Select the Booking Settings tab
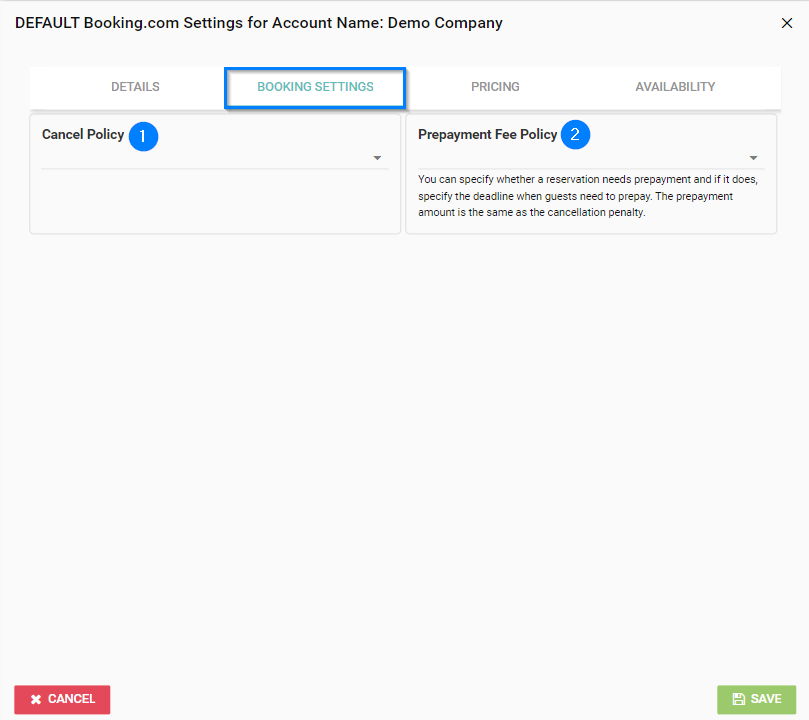This screenshot has height=720, width=809. pos(315,87)
